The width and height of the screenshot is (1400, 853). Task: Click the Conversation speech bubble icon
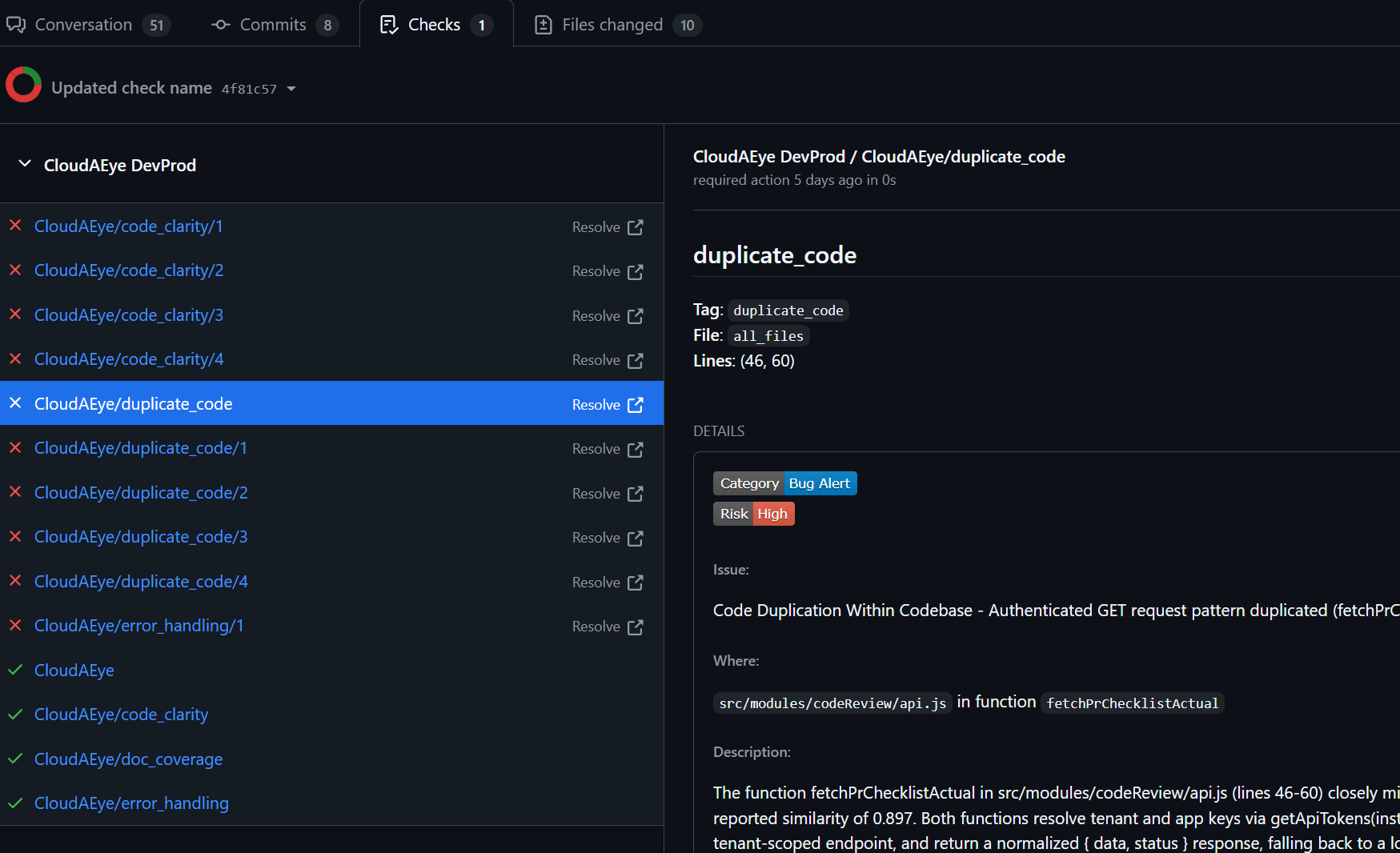point(15,24)
